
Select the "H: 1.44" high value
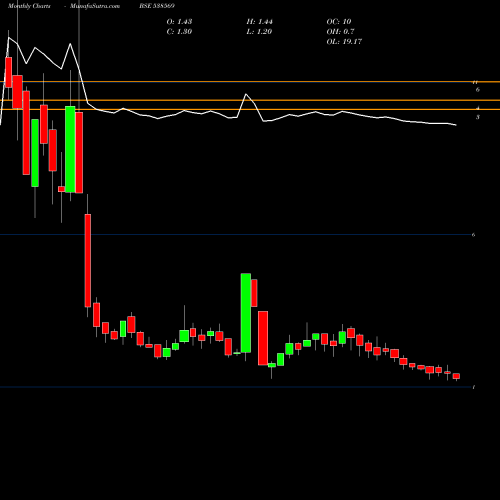pyautogui.click(x=260, y=22)
